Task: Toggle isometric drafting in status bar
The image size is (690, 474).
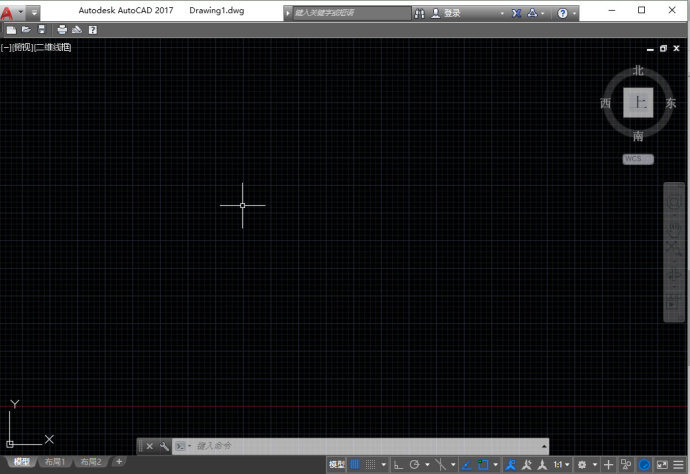Action: (440, 464)
